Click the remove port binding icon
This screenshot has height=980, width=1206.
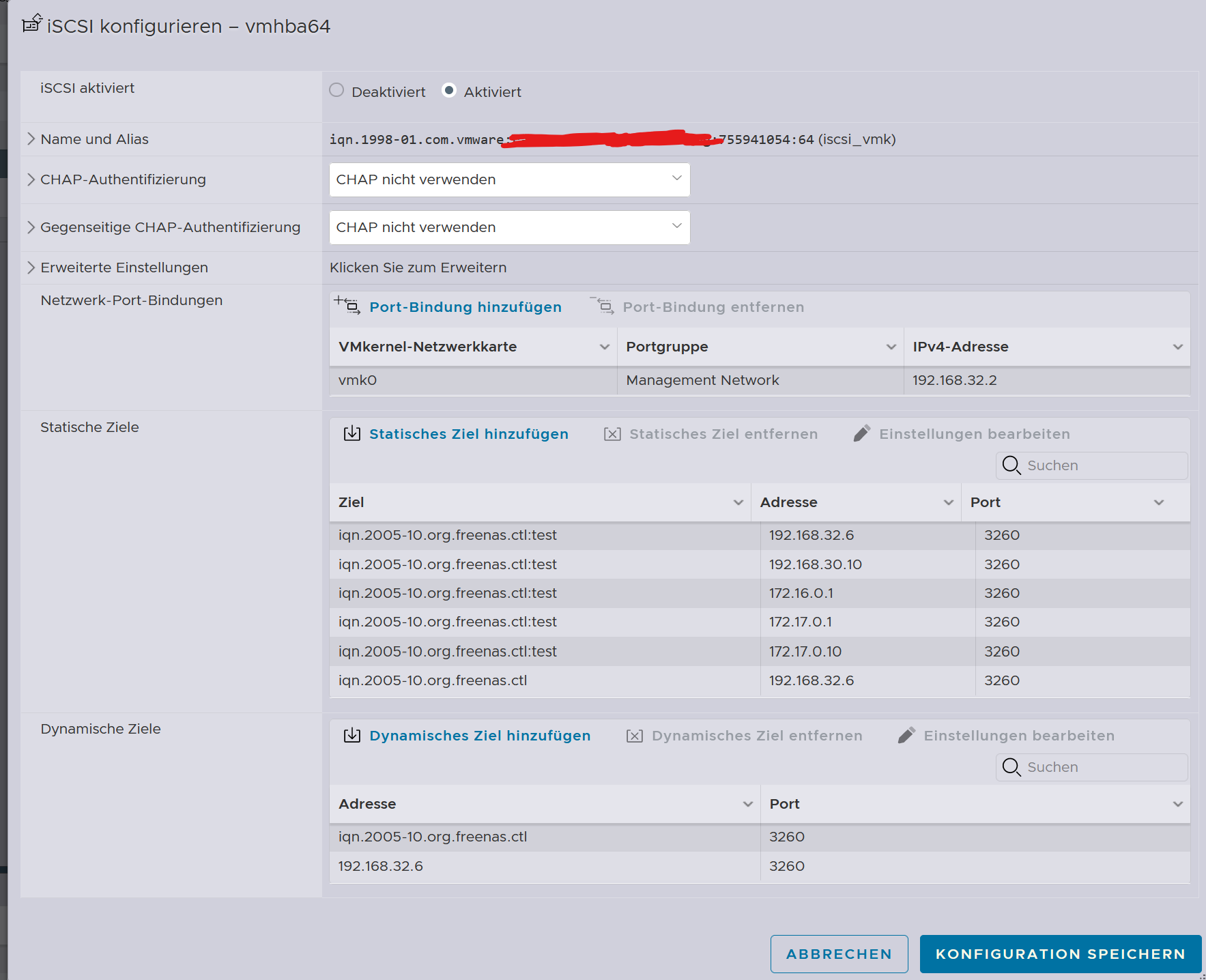(x=602, y=305)
